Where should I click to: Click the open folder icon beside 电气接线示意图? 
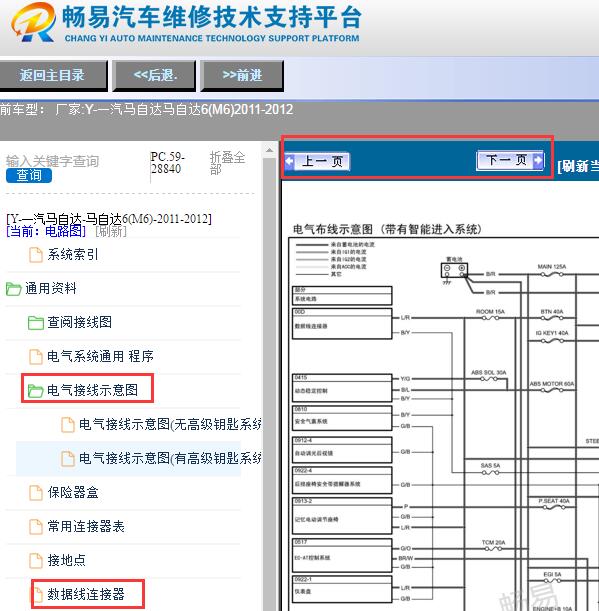35,391
